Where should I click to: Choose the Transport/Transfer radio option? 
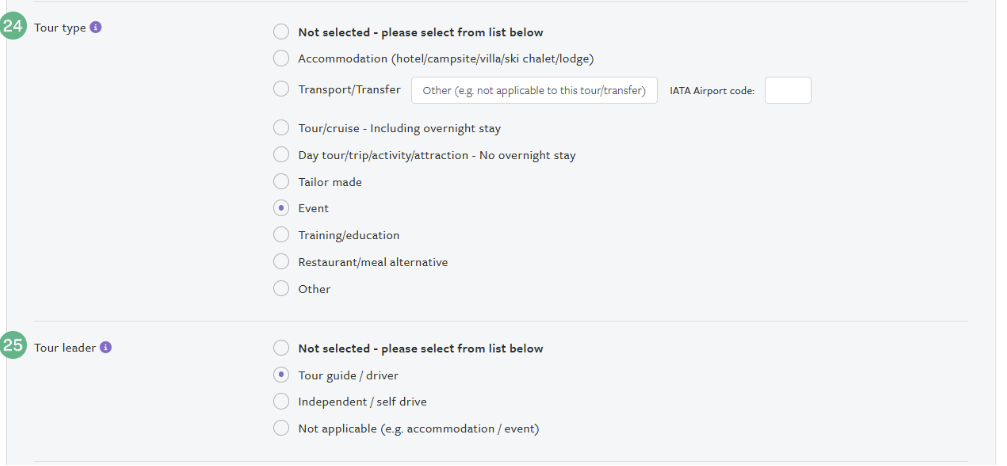(x=281, y=89)
